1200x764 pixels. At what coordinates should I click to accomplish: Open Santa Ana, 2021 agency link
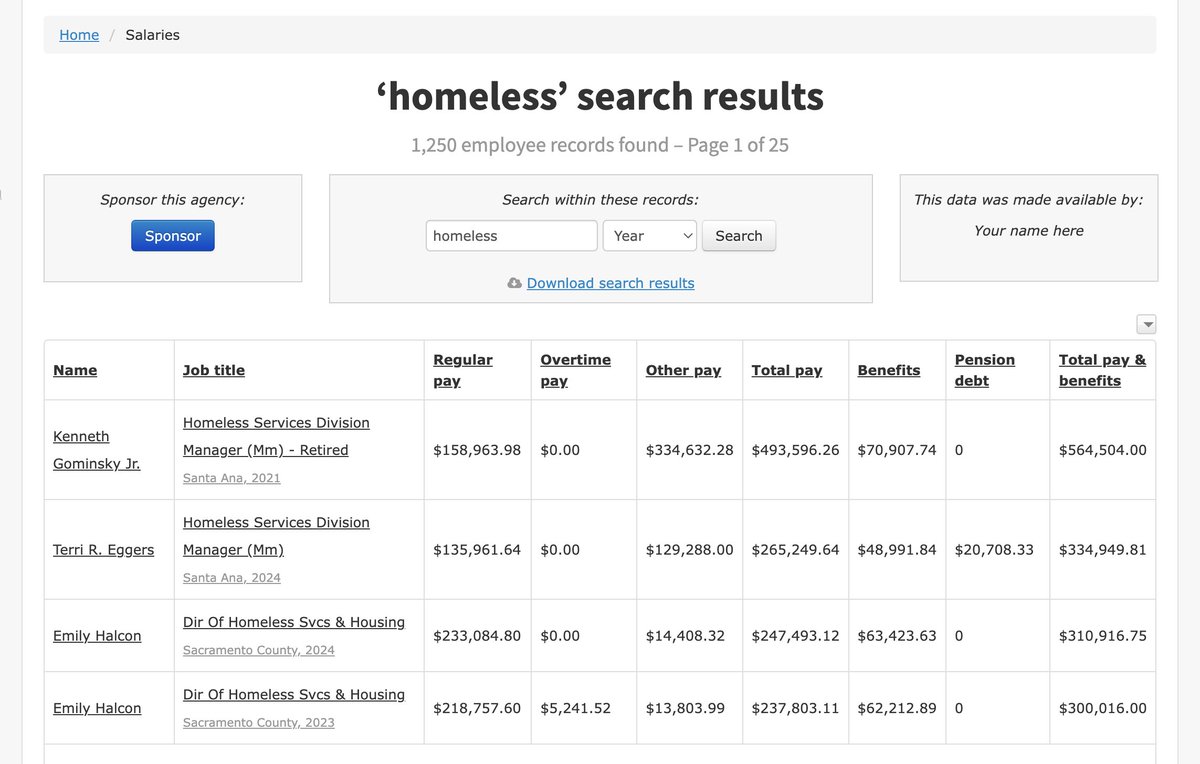pos(232,478)
